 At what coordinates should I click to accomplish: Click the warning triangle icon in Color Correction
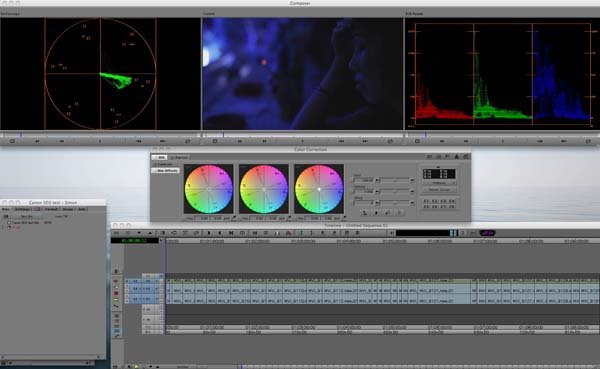pos(457,157)
